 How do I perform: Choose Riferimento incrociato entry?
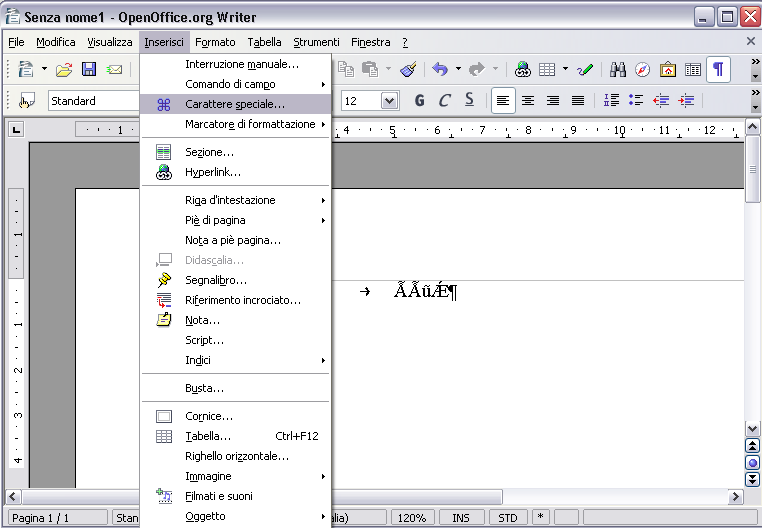tap(236, 300)
